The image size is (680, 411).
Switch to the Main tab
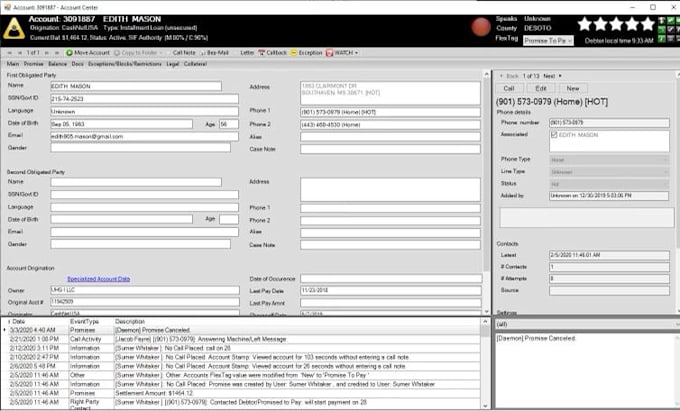[x=13, y=64]
